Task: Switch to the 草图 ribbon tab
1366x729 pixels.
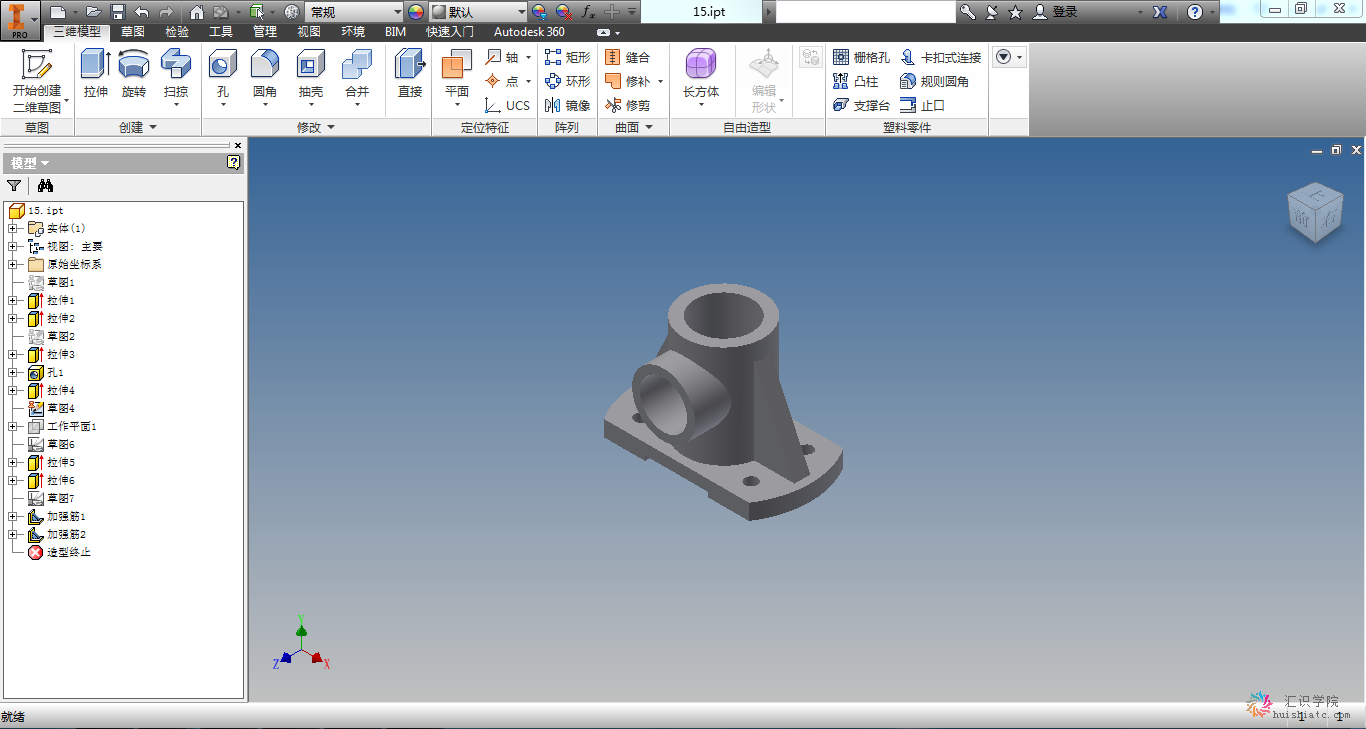Action: pos(132,32)
